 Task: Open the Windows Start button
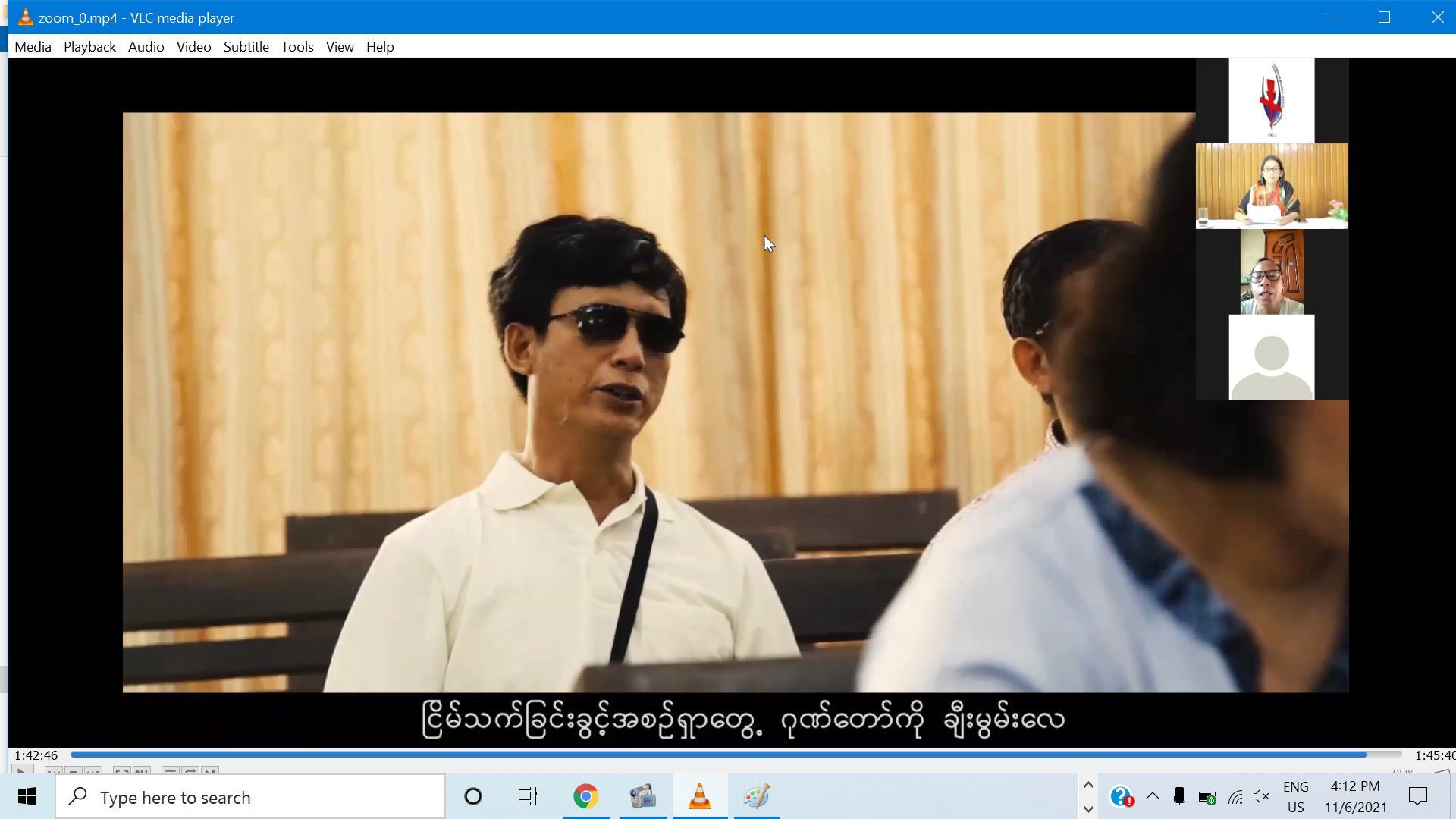coord(27,797)
